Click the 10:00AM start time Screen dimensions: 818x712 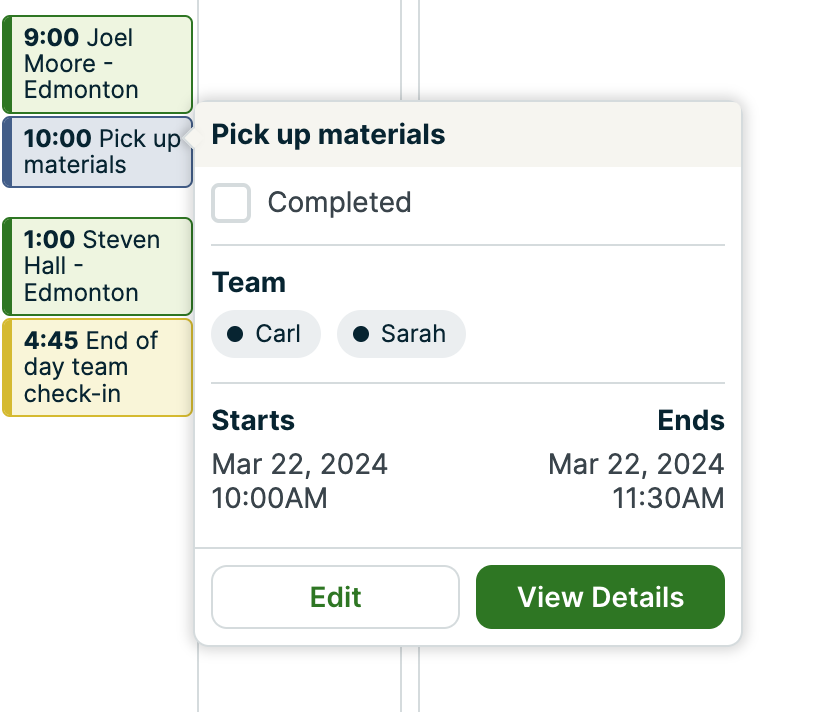pos(269,498)
